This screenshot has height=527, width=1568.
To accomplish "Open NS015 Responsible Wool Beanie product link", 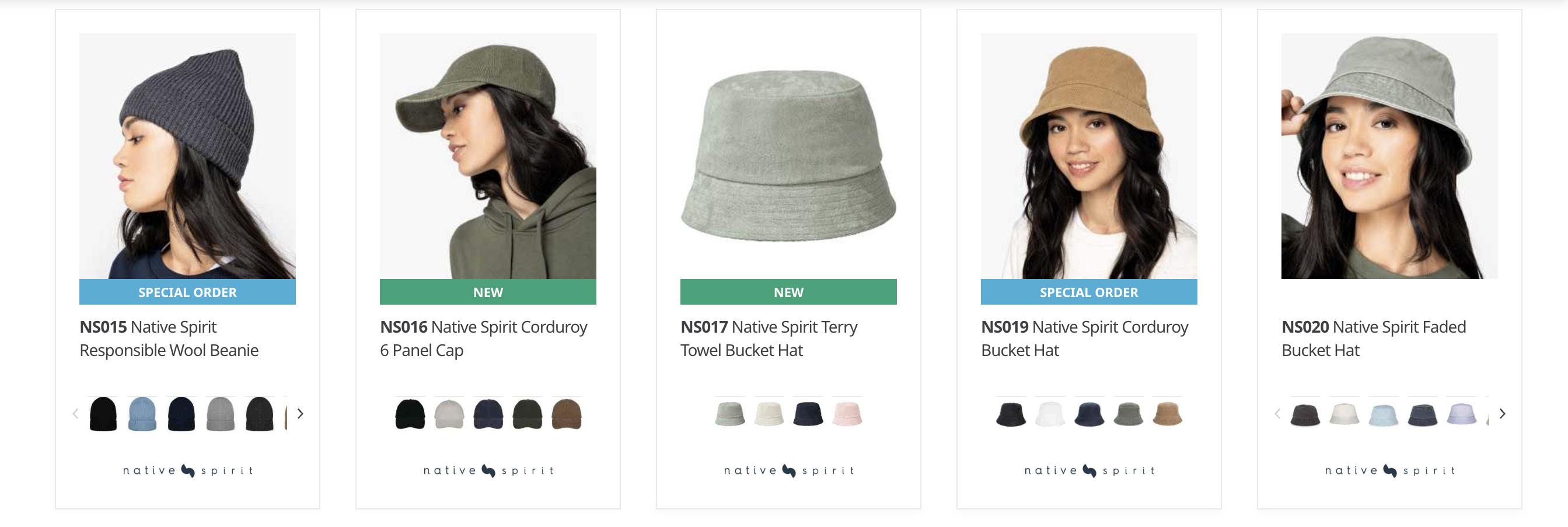I will pyautogui.click(x=169, y=338).
